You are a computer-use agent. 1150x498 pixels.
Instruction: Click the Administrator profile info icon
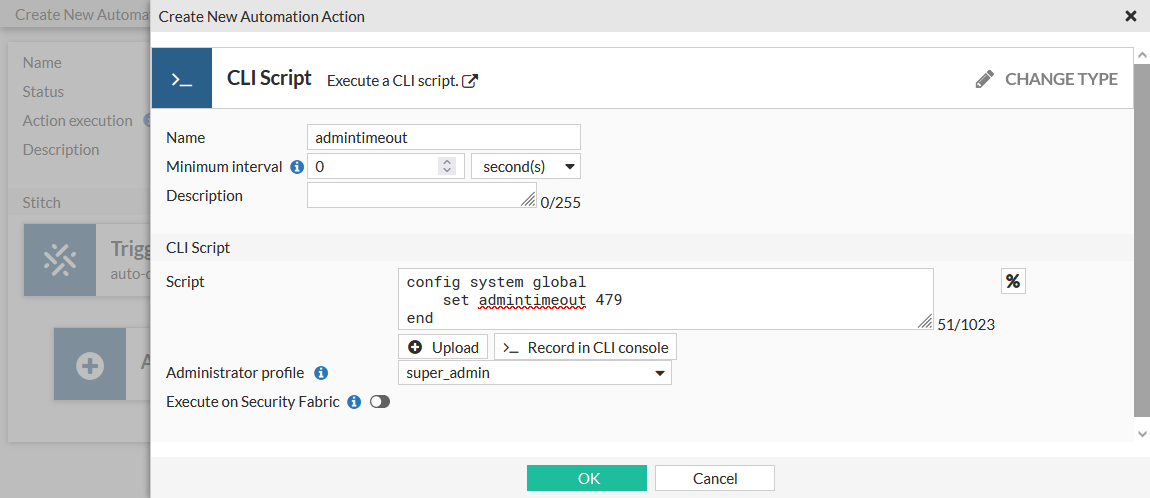[x=321, y=373]
